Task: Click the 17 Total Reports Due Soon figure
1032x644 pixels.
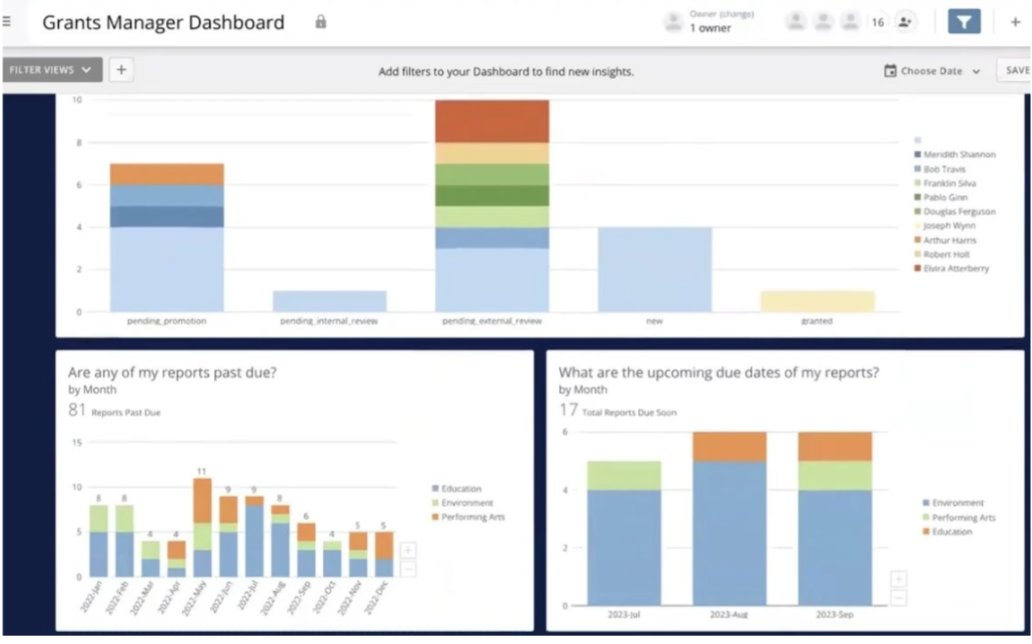Action: [617, 410]
